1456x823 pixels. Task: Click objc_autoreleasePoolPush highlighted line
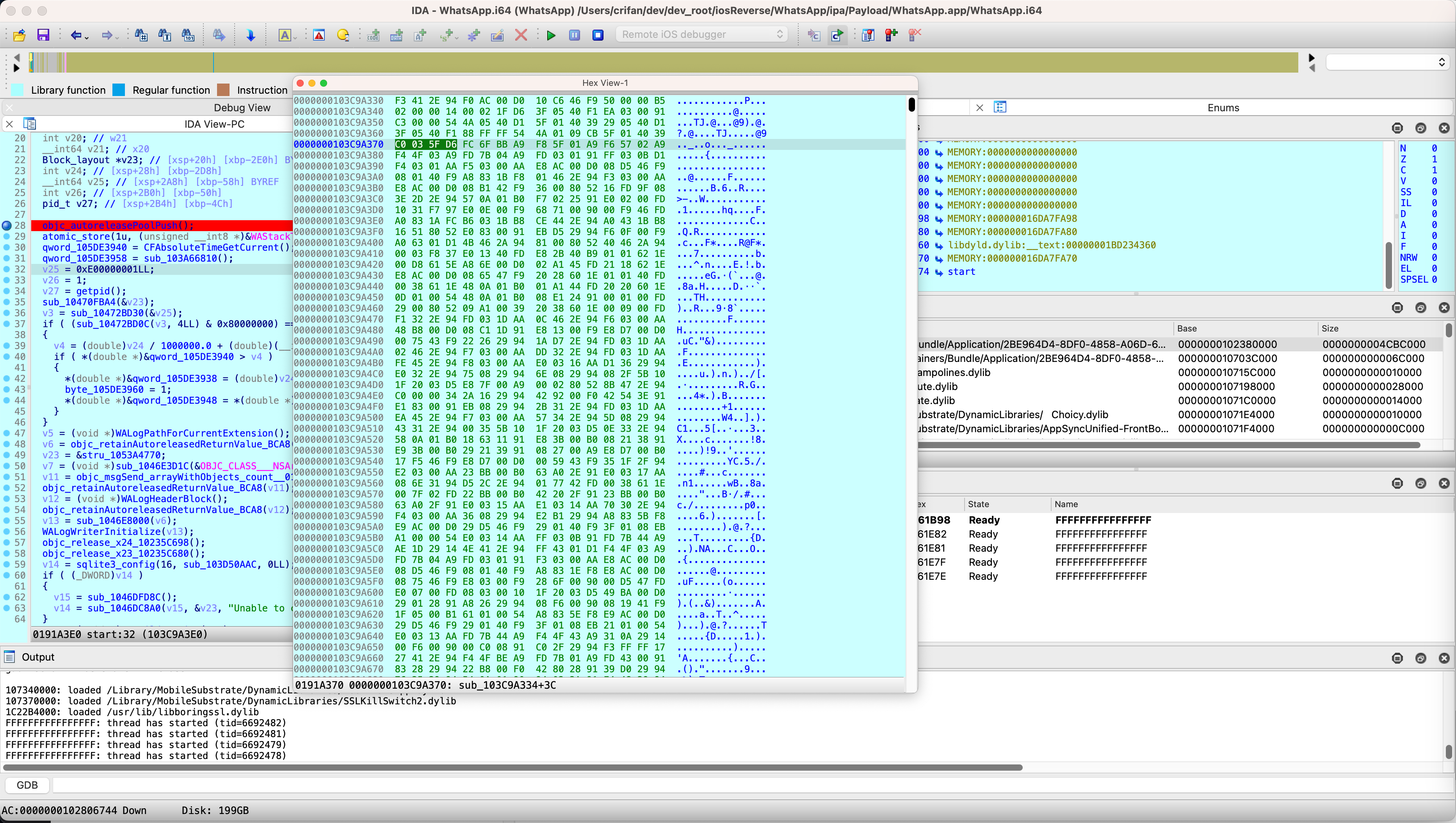click(162, 226)
